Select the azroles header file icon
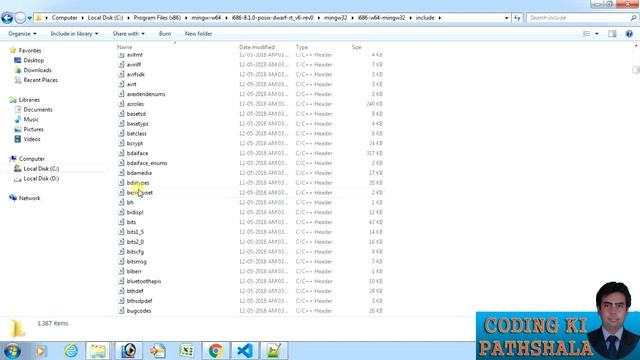This screenshot has height=360, width=640. tap(121, 104)
